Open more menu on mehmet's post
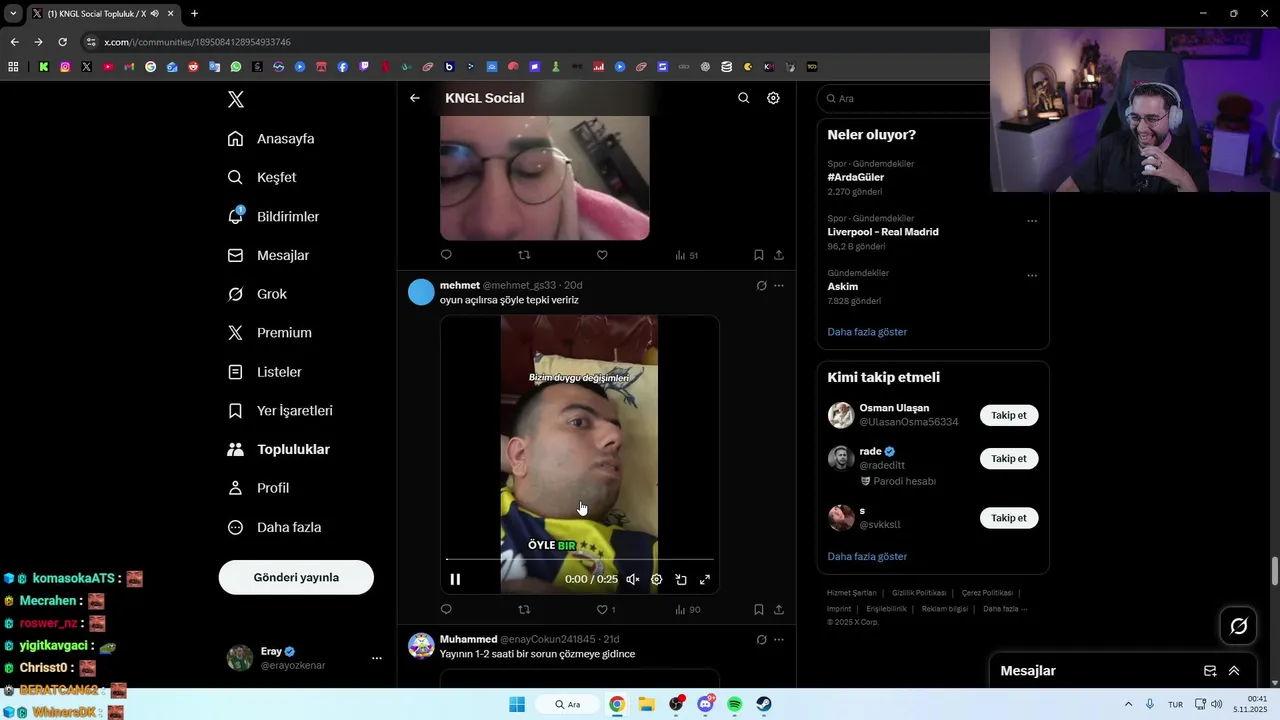The height and width of the screenshot is (720, 1280). (x=779, y=285)
